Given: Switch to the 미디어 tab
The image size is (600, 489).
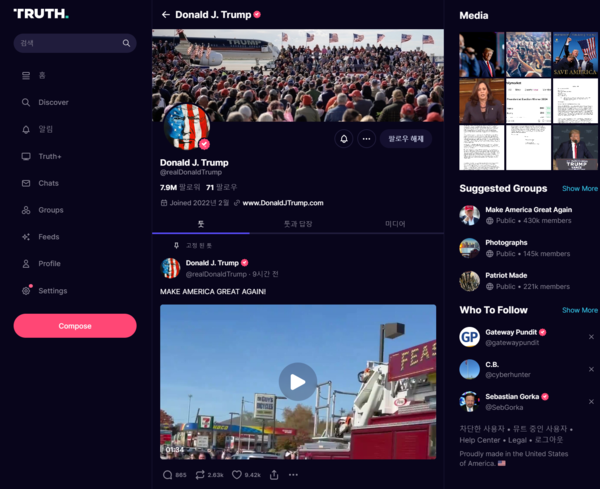Looking at the screenshot, I should 395,224.
